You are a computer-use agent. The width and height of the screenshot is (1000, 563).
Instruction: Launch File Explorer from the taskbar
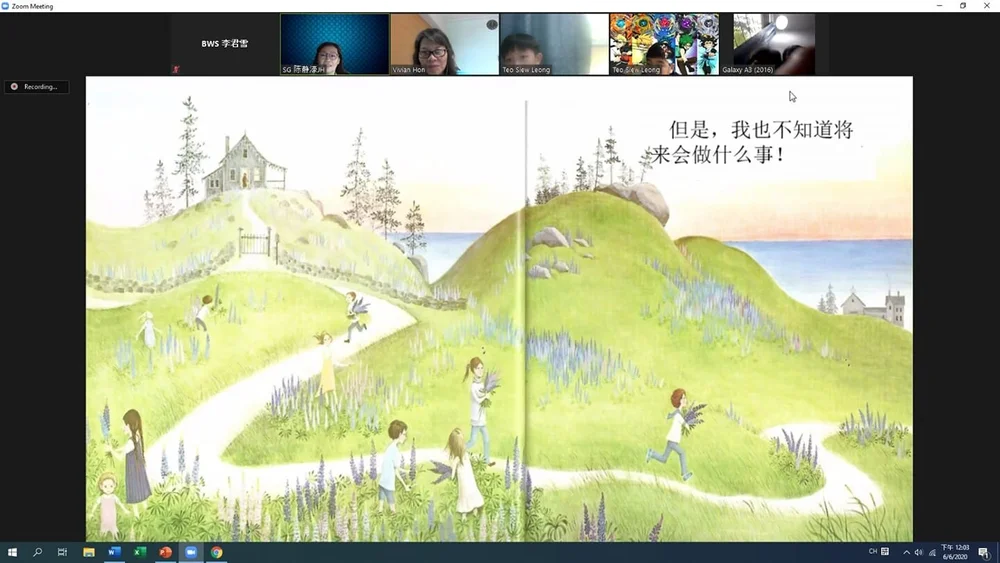click(89, 552)
